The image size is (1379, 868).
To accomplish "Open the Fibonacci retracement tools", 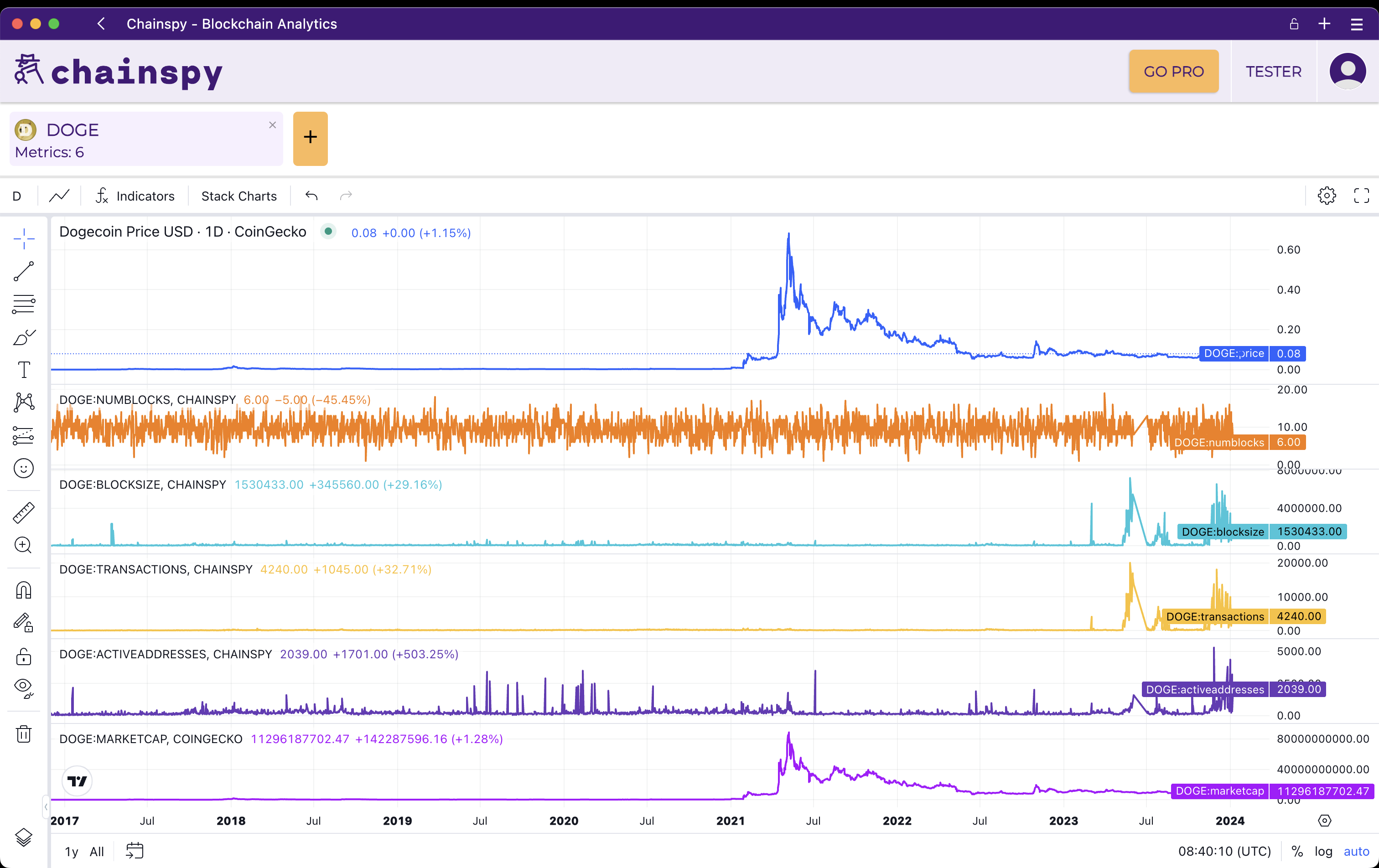I will 24,304.
